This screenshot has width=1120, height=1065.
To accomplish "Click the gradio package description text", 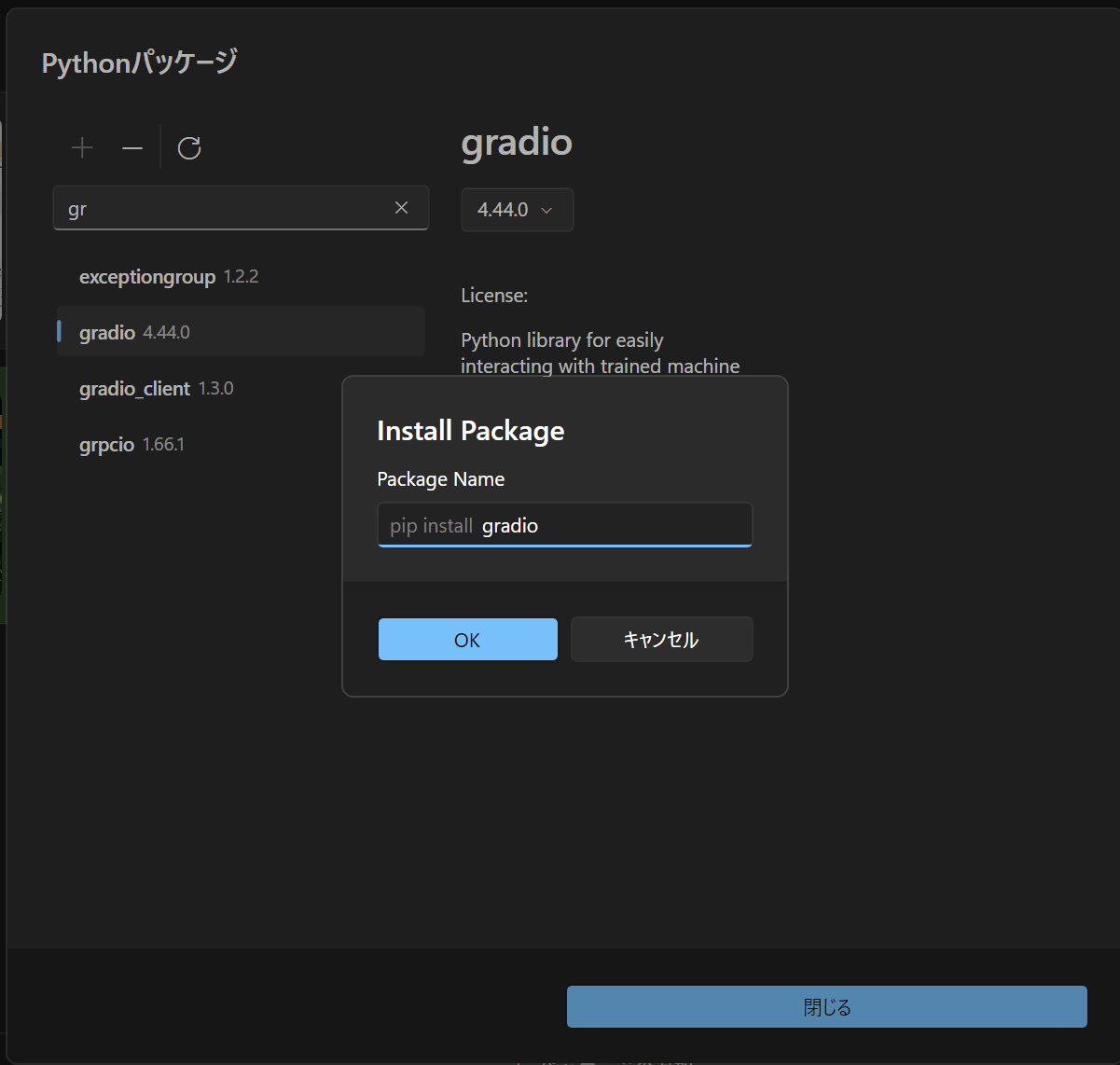I will [600, 353].
